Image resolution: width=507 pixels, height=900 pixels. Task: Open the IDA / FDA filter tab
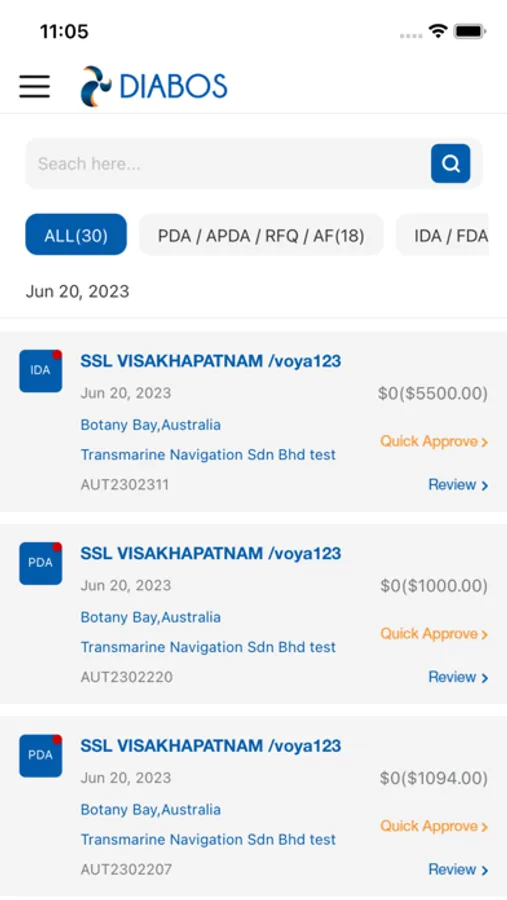click(442, 235)
